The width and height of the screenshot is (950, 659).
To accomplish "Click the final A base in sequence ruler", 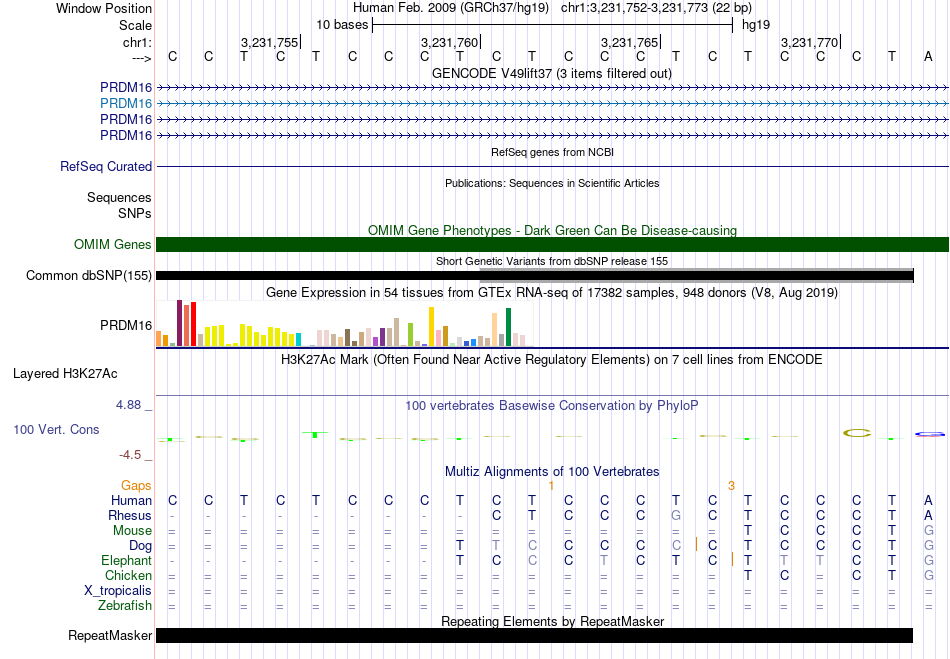I will click(x=928, y=56).
